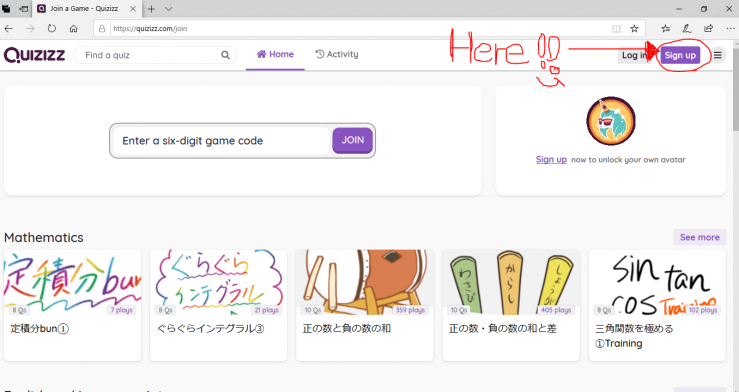
Task: Open the favorites hub icon
Action: pyautogui.click(x=665, y=29)
